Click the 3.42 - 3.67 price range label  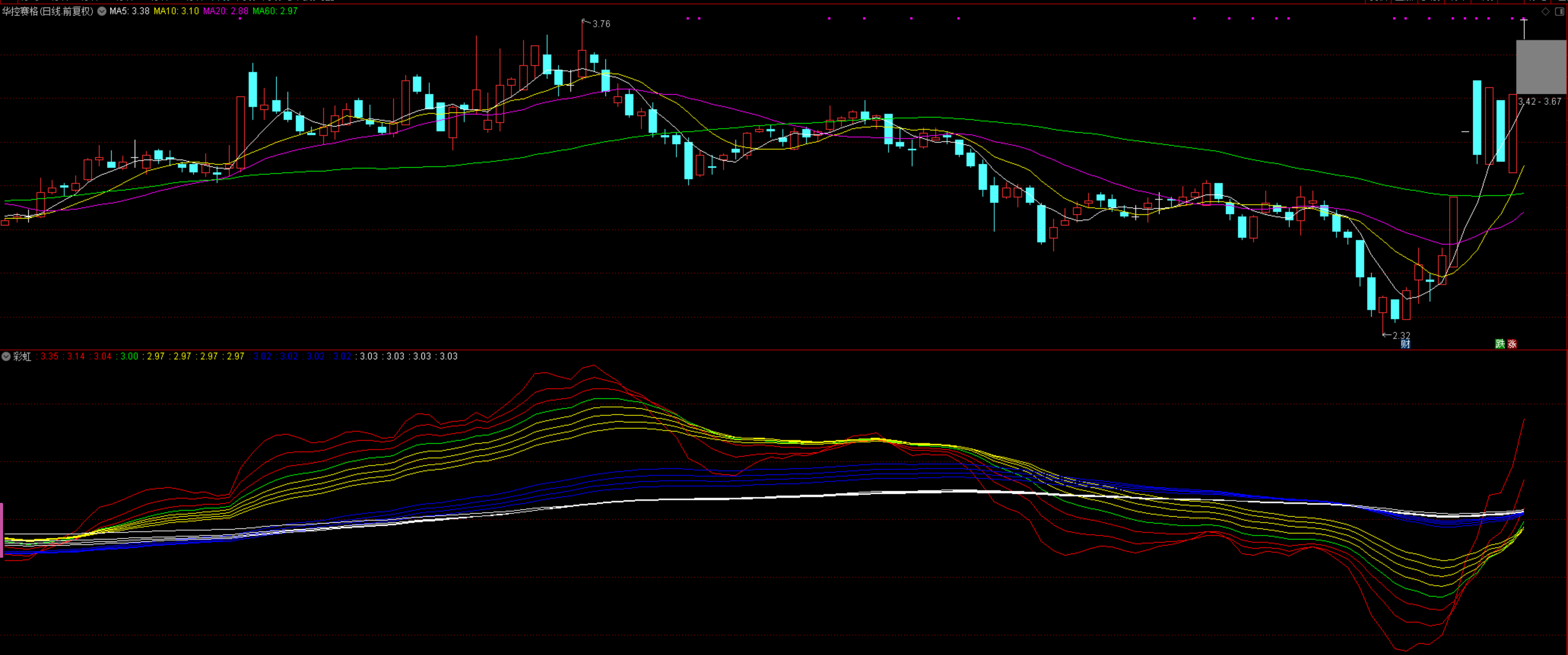click(x=1540, y=102)
